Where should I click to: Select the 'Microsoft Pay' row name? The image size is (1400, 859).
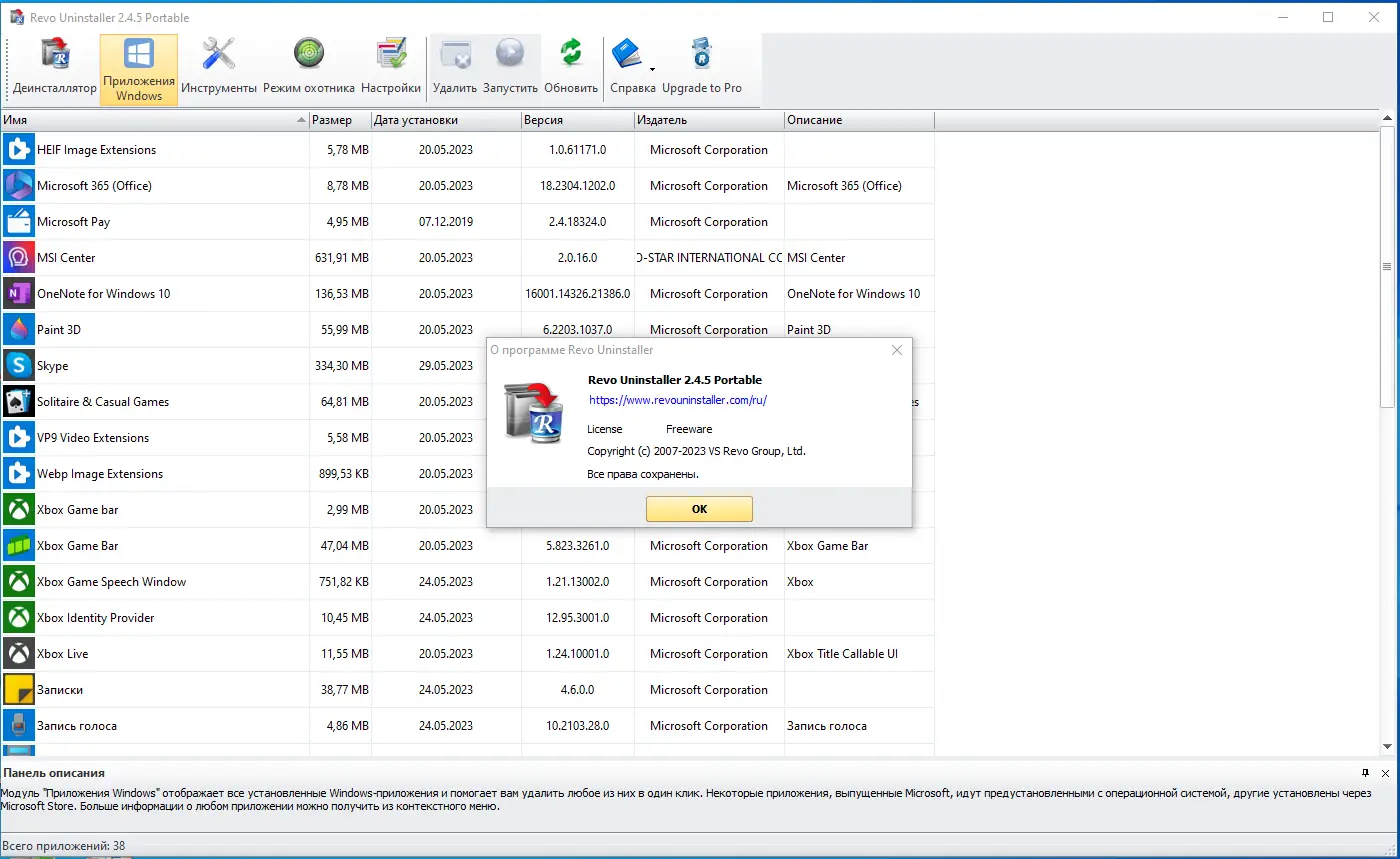tap(74, 222)
